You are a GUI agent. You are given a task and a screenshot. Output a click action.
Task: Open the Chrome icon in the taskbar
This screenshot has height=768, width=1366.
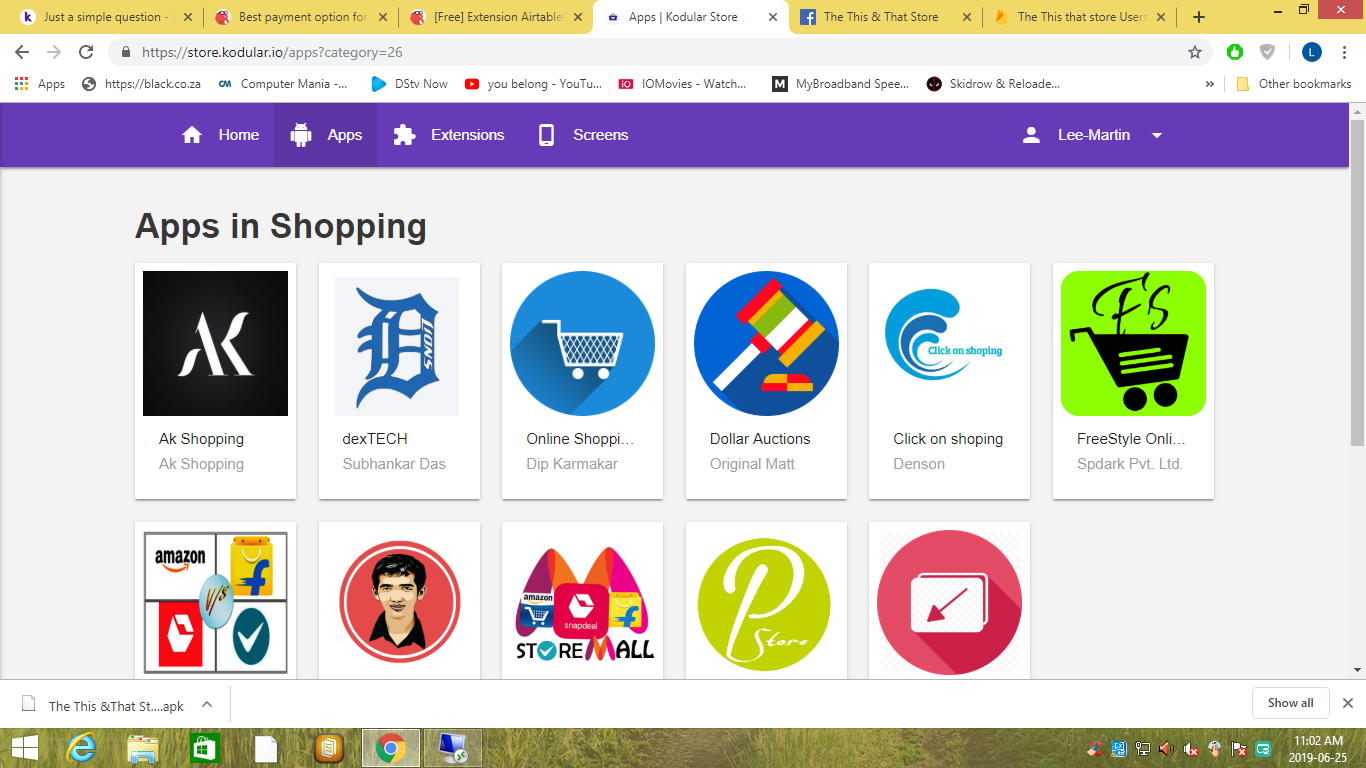coord(390,747)
